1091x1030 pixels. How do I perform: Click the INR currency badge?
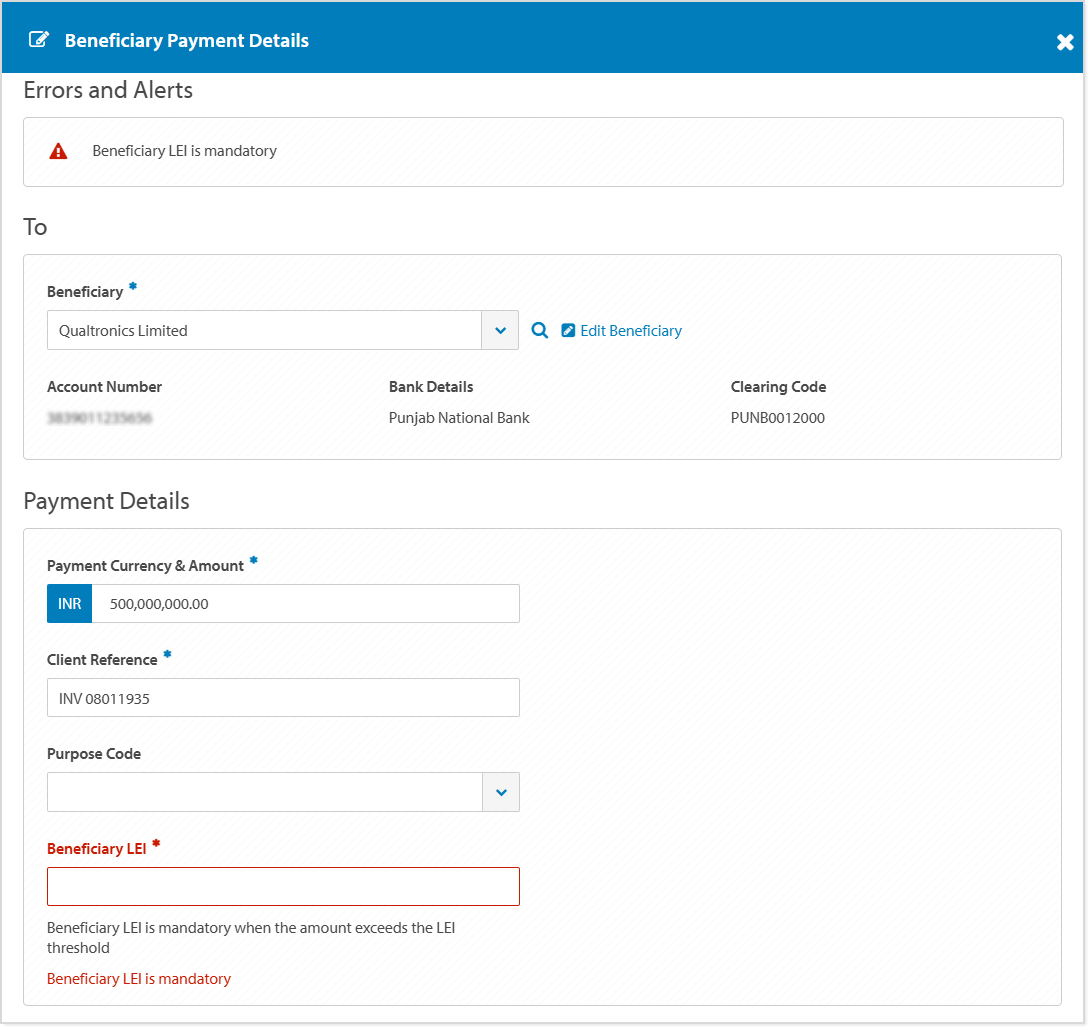[70, 604]
